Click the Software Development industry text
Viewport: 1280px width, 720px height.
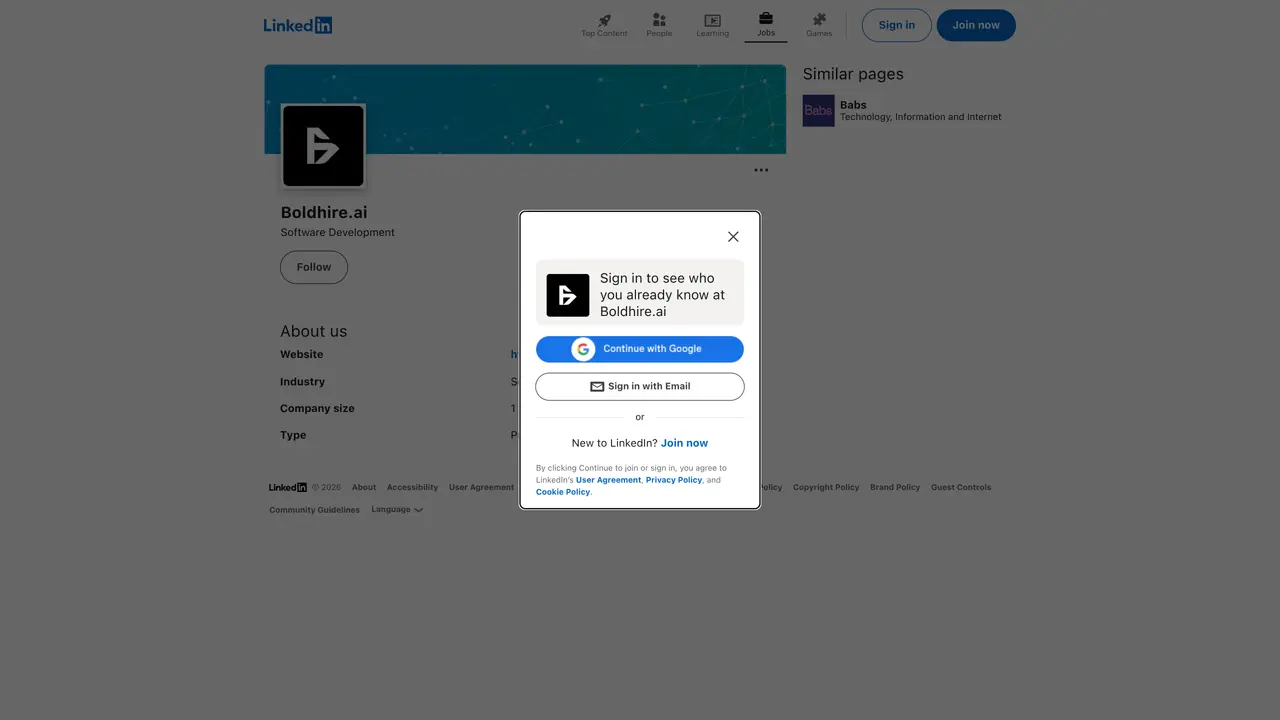pos(338,233)
